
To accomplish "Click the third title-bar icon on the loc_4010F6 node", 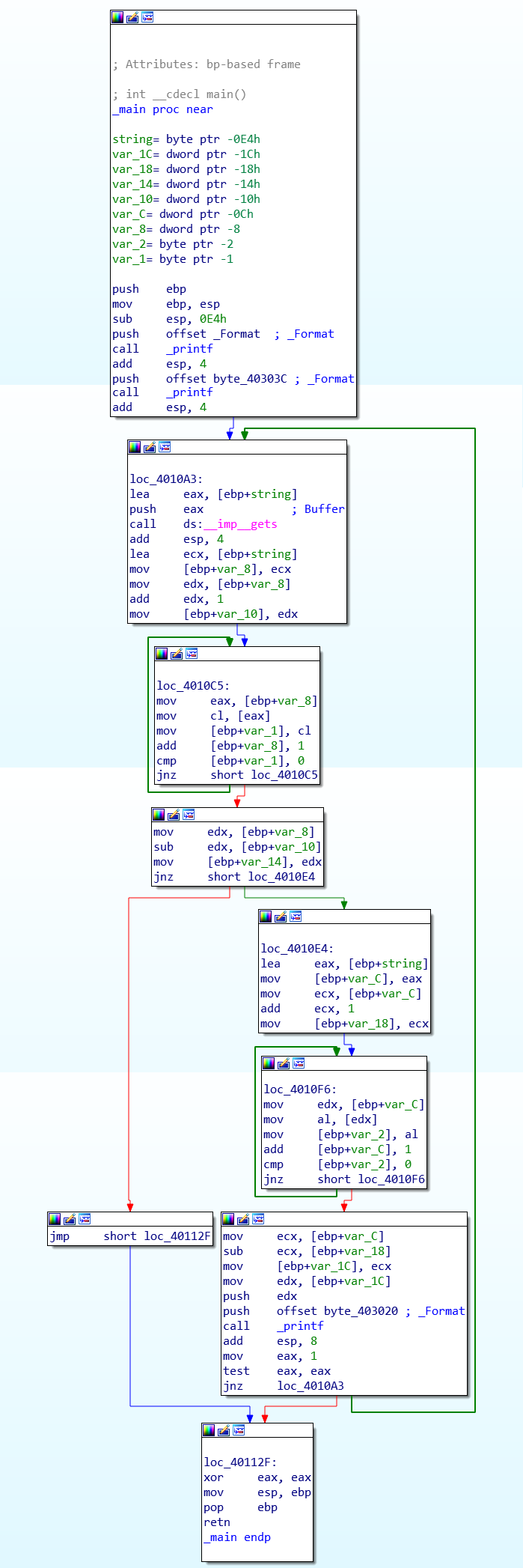I will [299, 1063].
